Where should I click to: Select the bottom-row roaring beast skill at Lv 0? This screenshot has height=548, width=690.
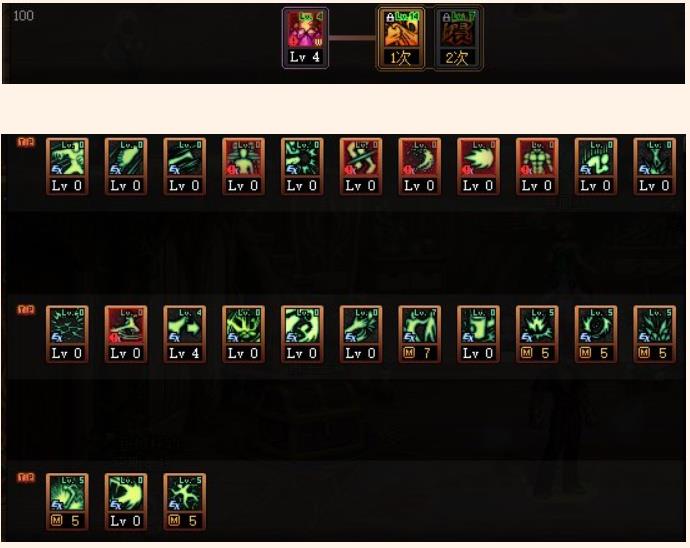tap(126, 502)
